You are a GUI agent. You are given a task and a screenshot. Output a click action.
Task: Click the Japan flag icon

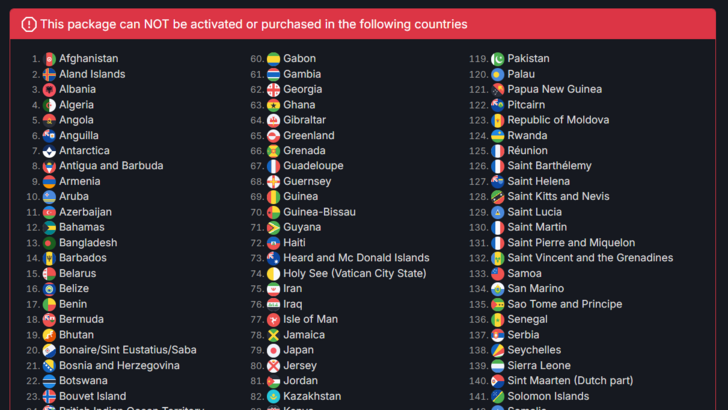tap(273, 351)
